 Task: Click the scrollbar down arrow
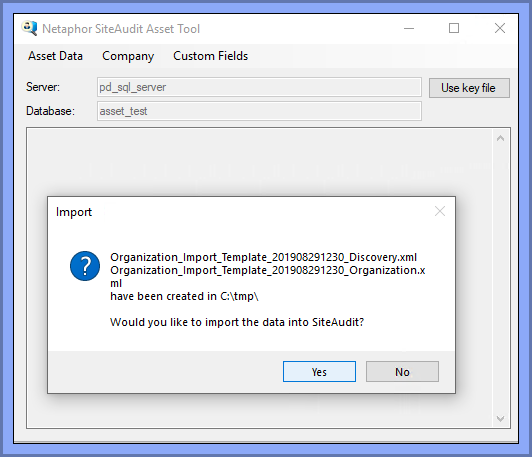point(500,419)
